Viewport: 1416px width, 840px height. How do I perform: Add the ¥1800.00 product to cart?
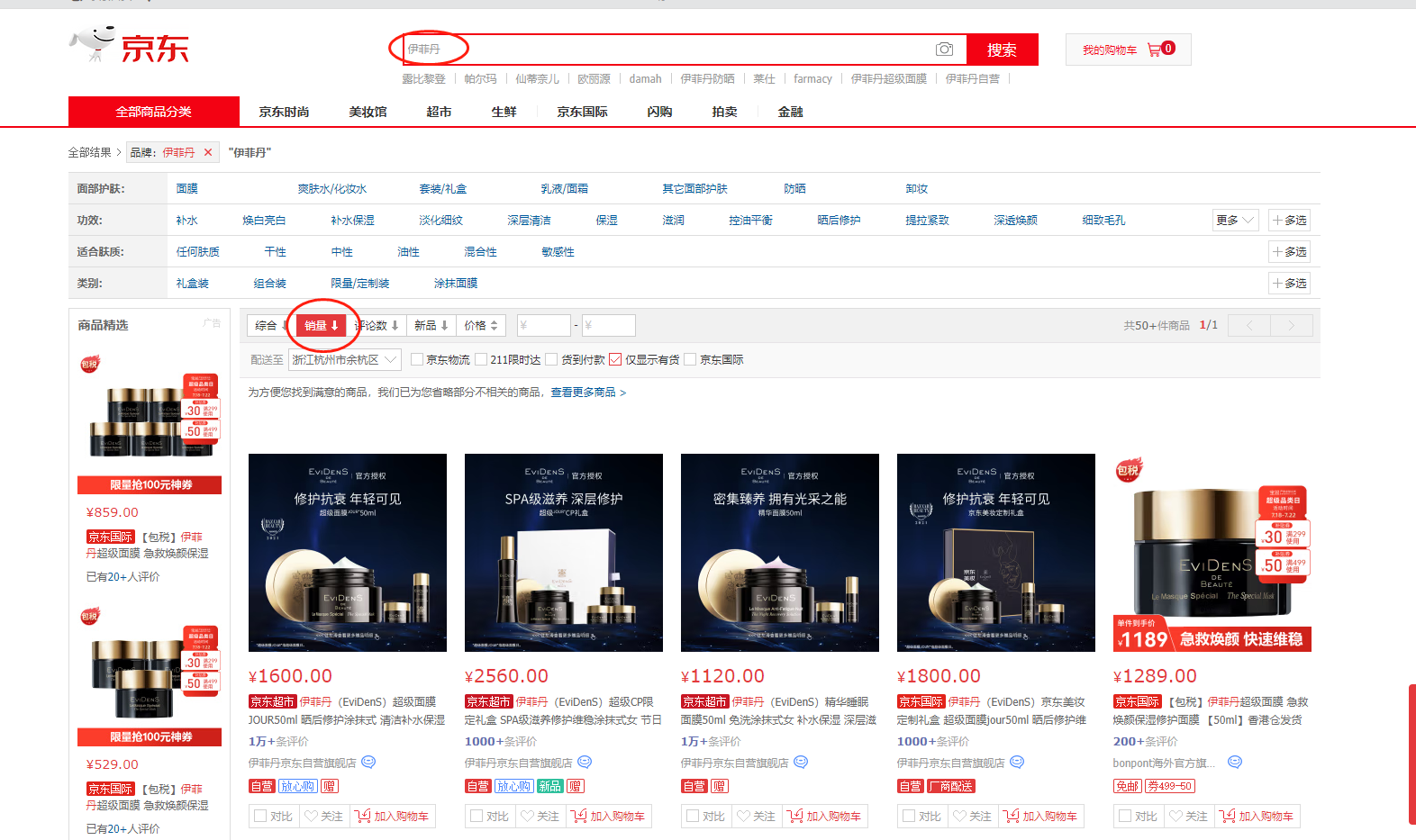pyautogui.click(x=1041, y=817)
